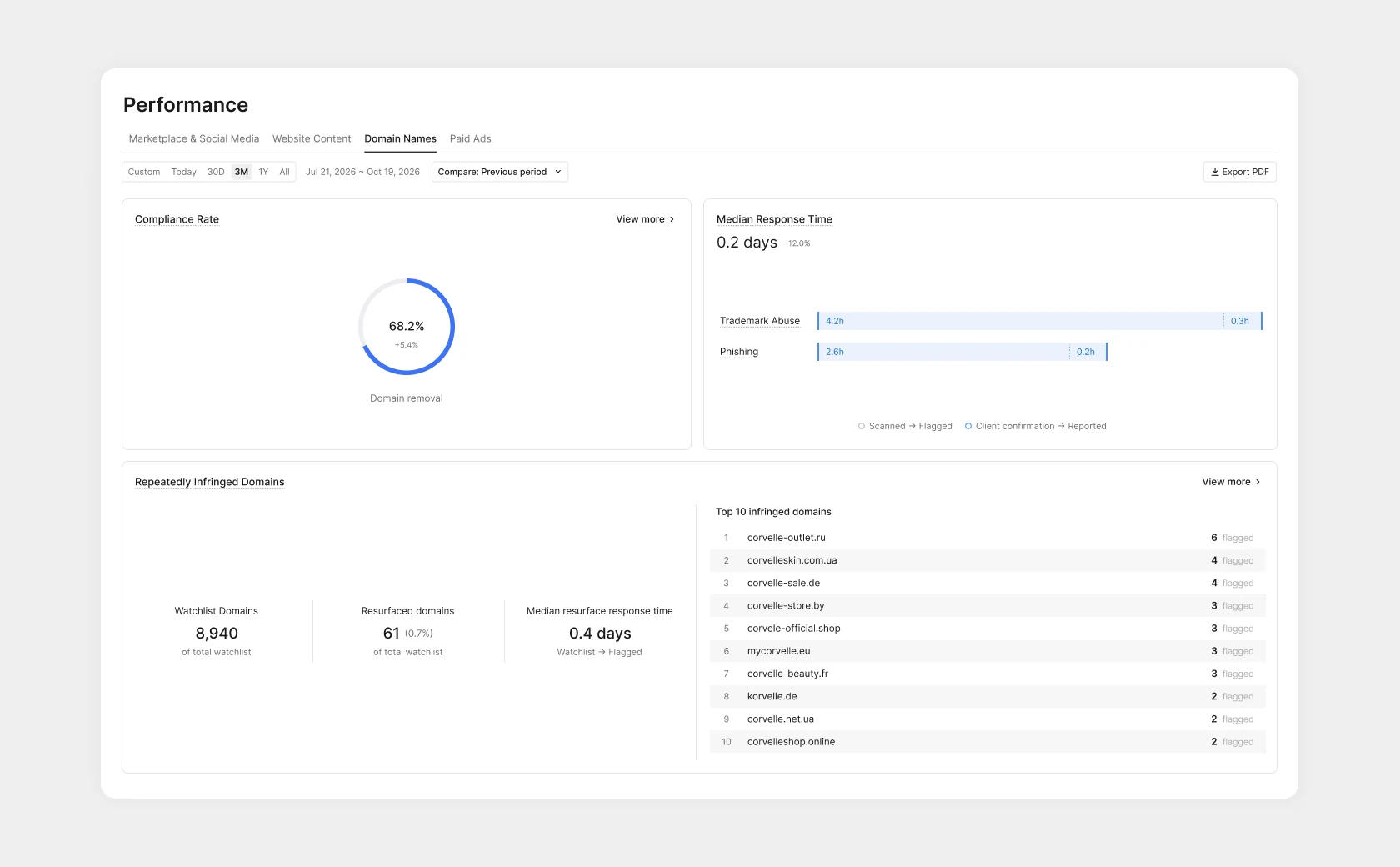Click the 2.6h value on Phishing bar
Viewport: 1400px width, 867px height.
pos(835,352)
